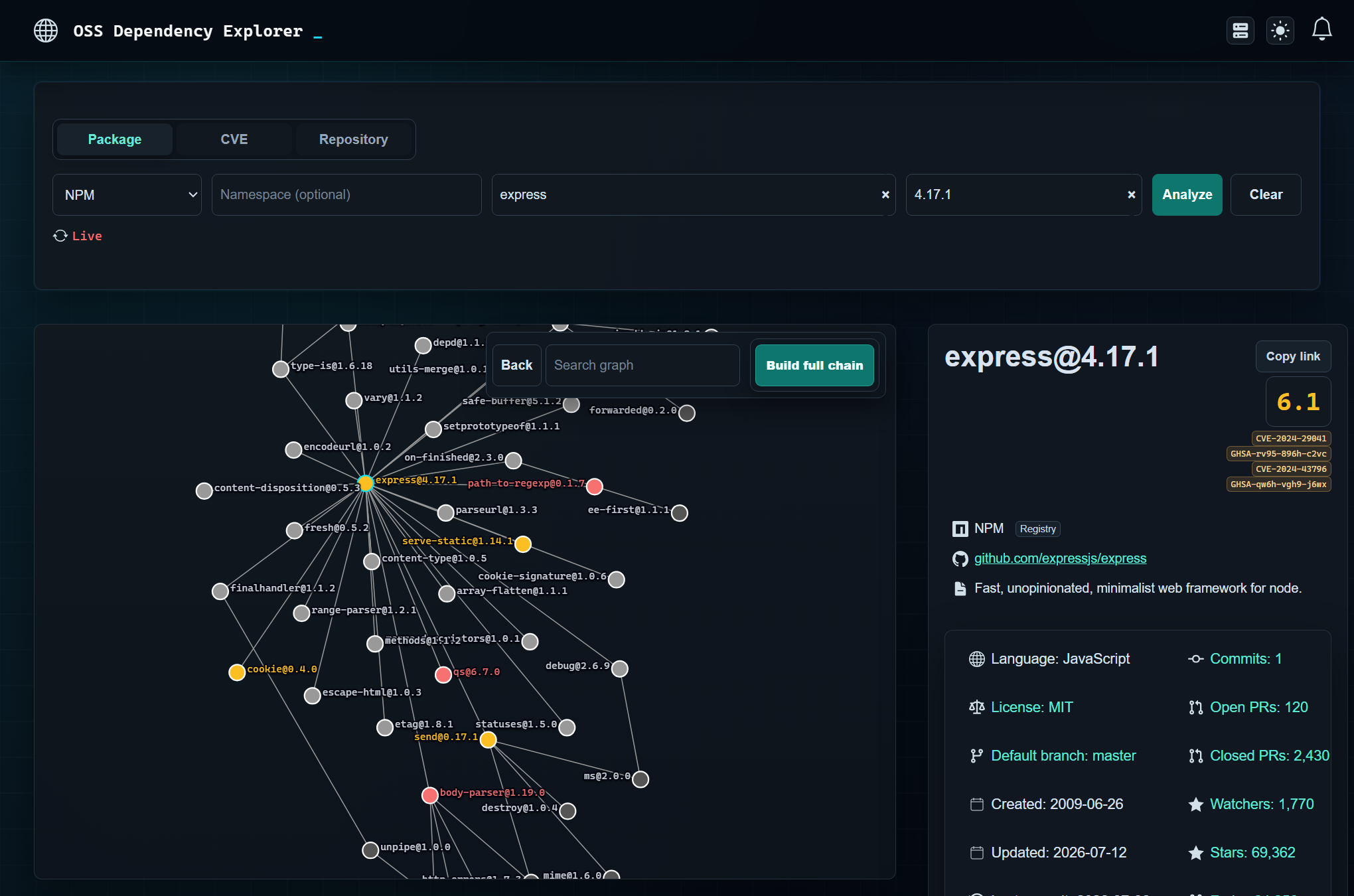Toggle the light theme sun icon

(1280, 31)
